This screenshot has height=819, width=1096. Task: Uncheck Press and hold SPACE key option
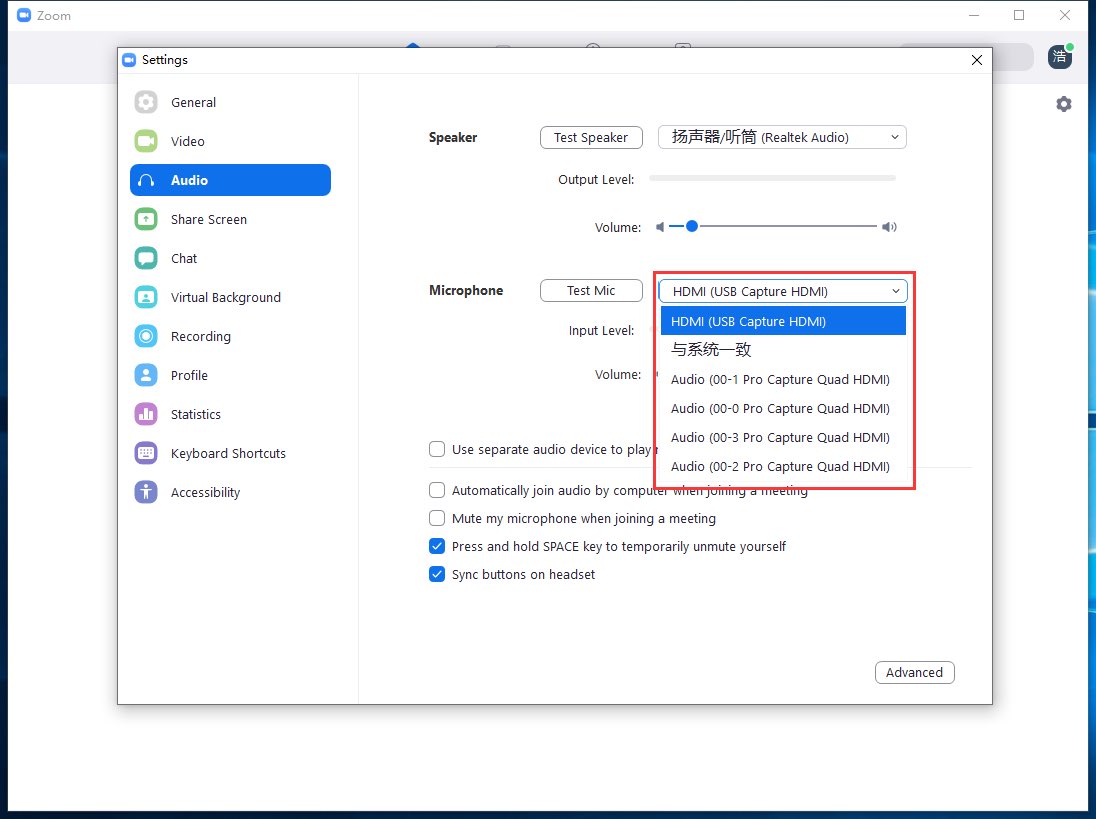point(437,546)
